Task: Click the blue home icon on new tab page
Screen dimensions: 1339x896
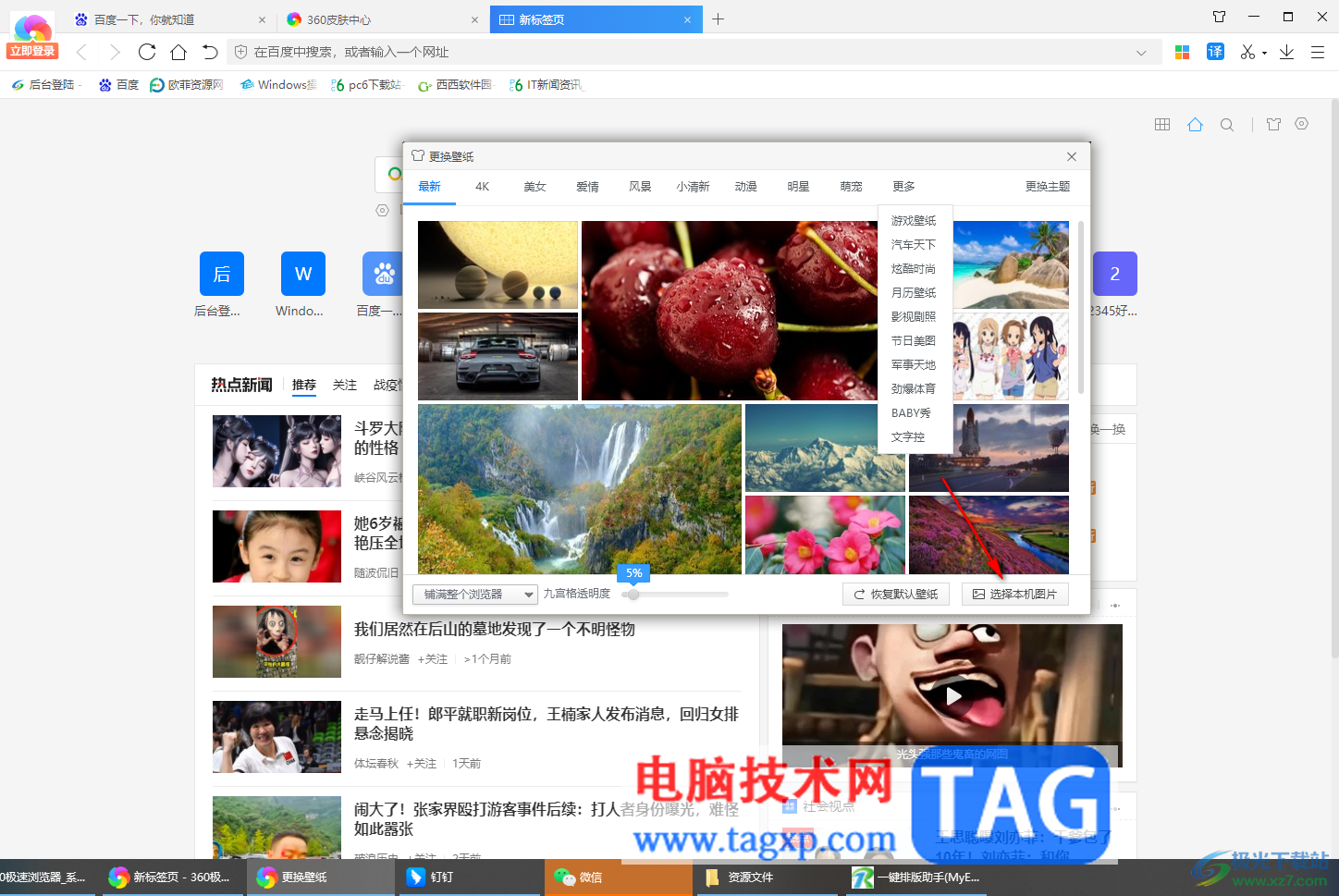Action: [x=1195, y=124]
